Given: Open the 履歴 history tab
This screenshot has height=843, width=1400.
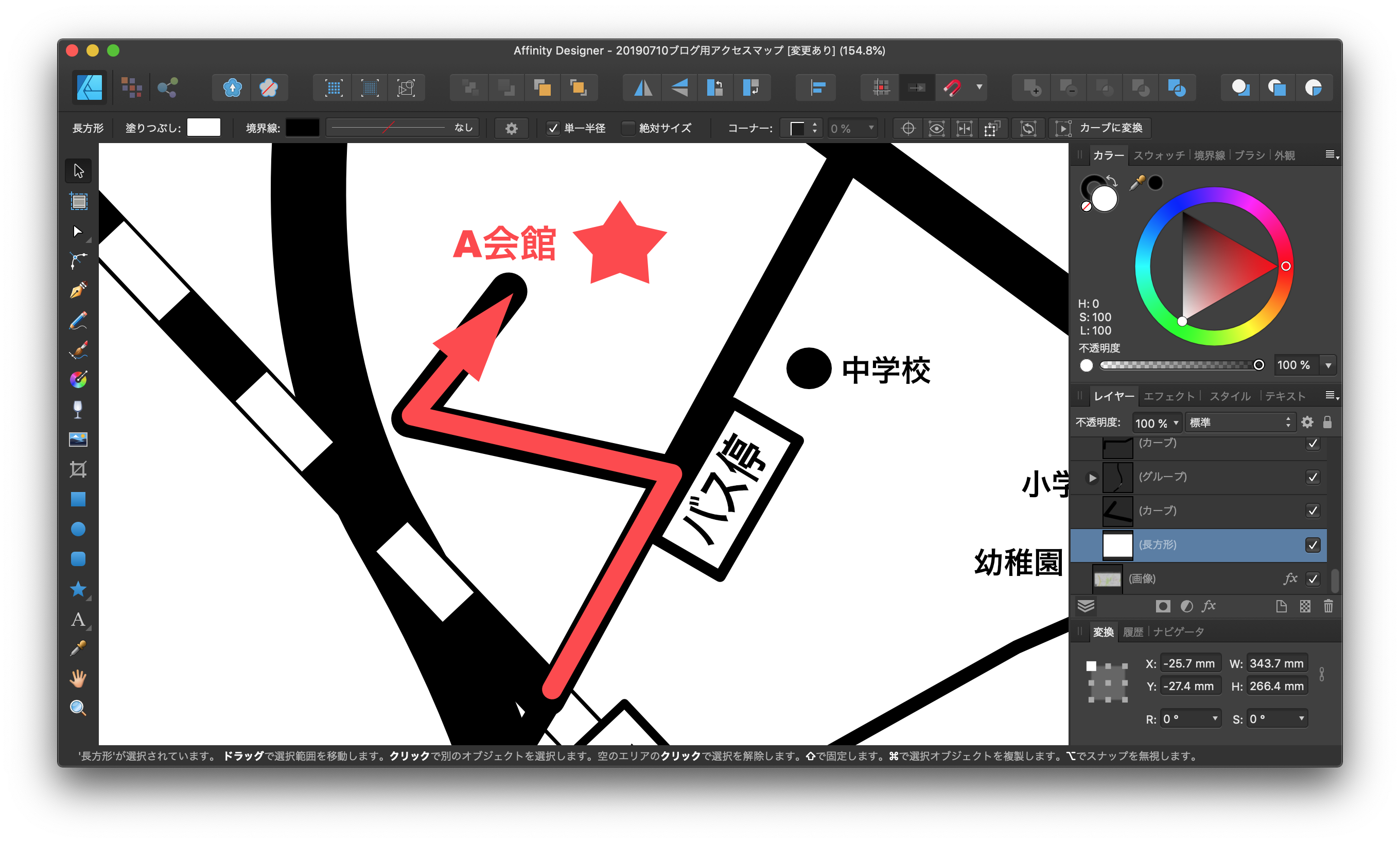Looking at the screenshot, I should coord(1132,631).
